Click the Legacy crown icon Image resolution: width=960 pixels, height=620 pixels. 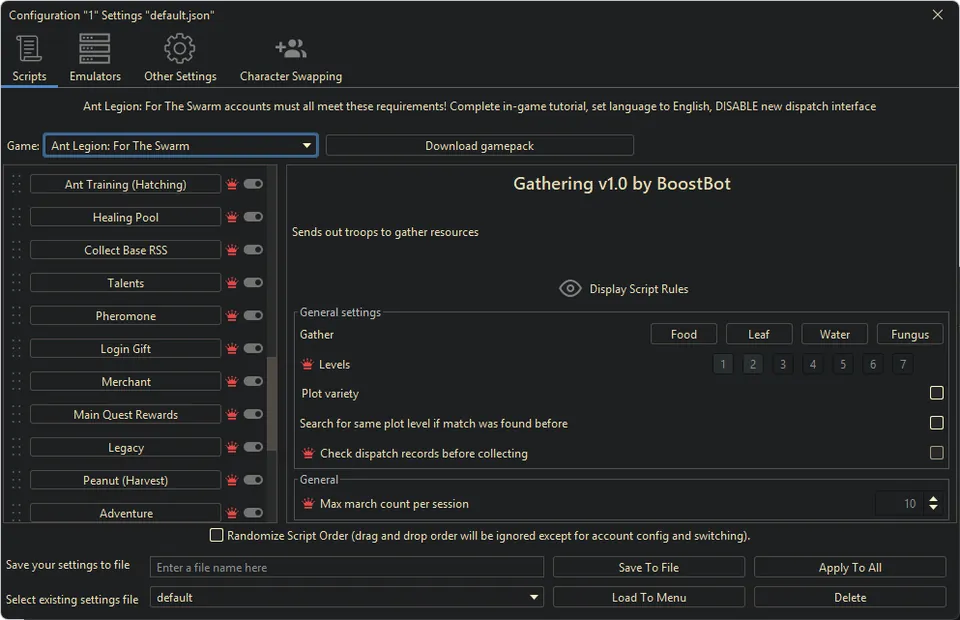tap(232, 447)
